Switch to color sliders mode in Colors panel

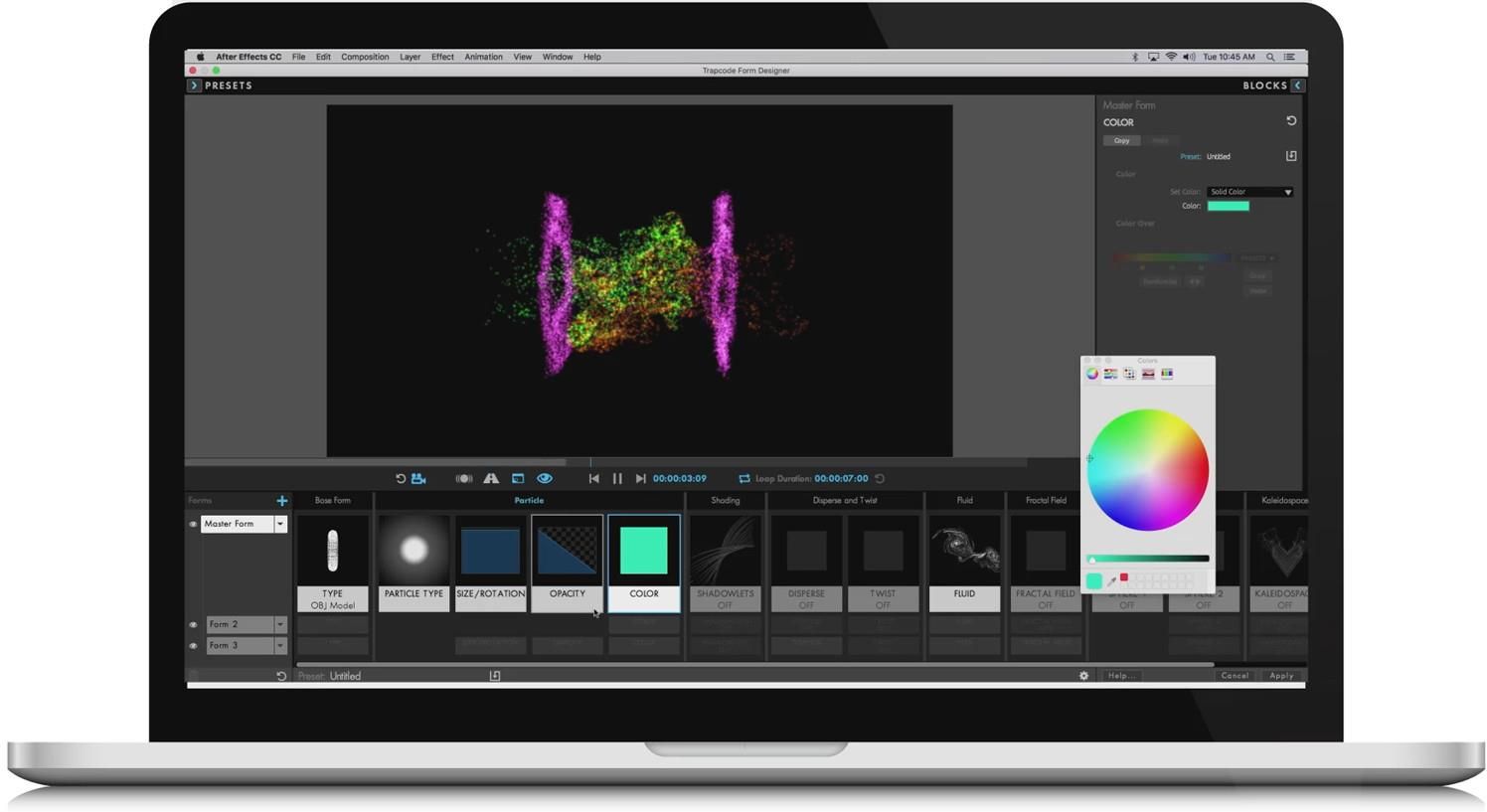coord(1110,373)
